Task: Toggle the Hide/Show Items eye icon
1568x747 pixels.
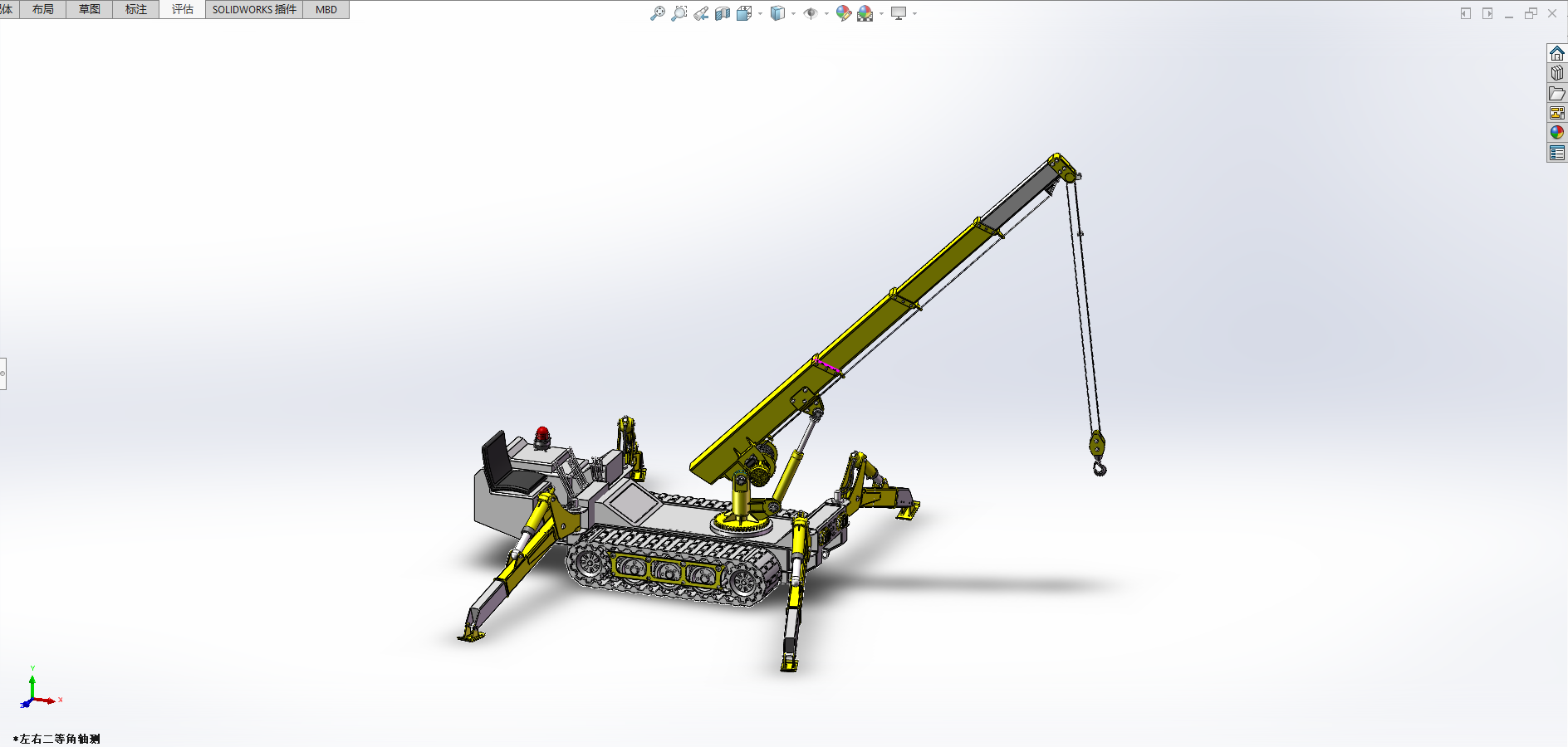Action: 811,13
